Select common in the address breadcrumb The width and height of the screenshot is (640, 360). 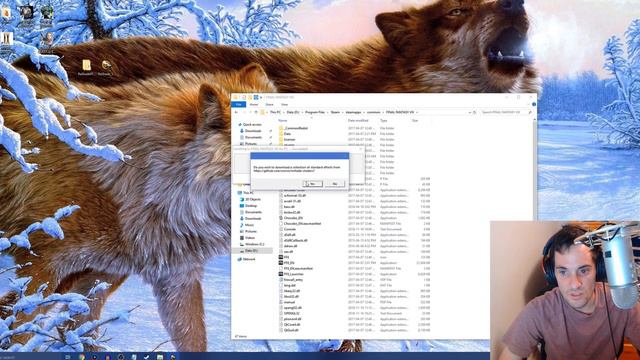coord(373,112)
